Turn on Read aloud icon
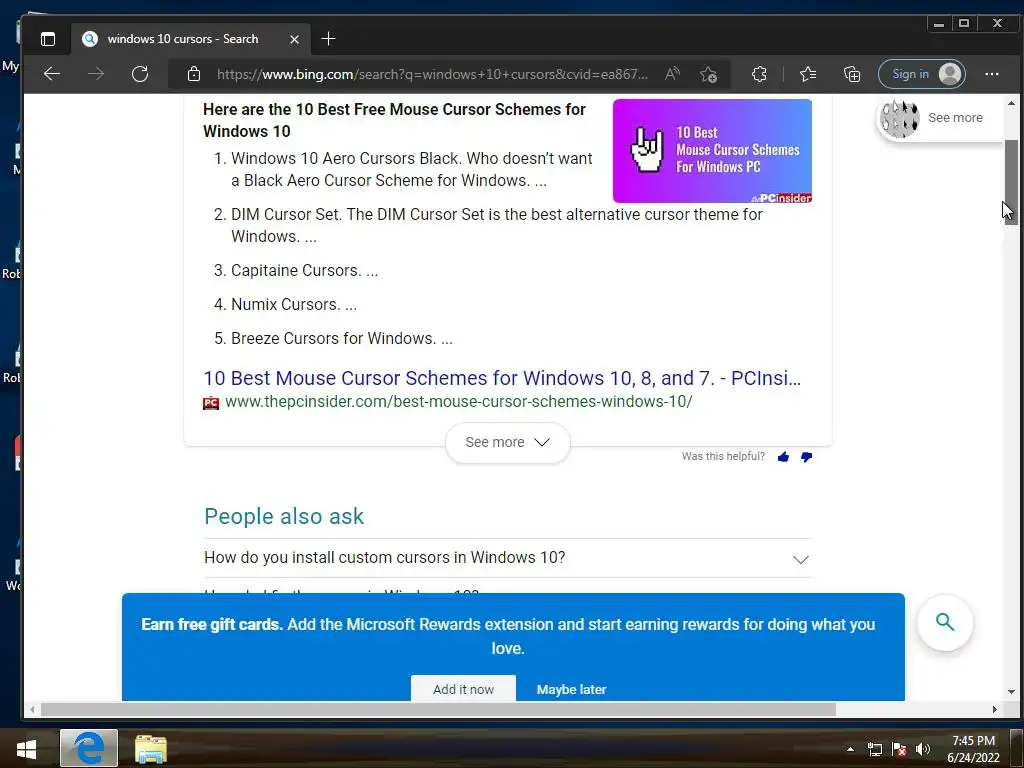 tap(672, 74)
